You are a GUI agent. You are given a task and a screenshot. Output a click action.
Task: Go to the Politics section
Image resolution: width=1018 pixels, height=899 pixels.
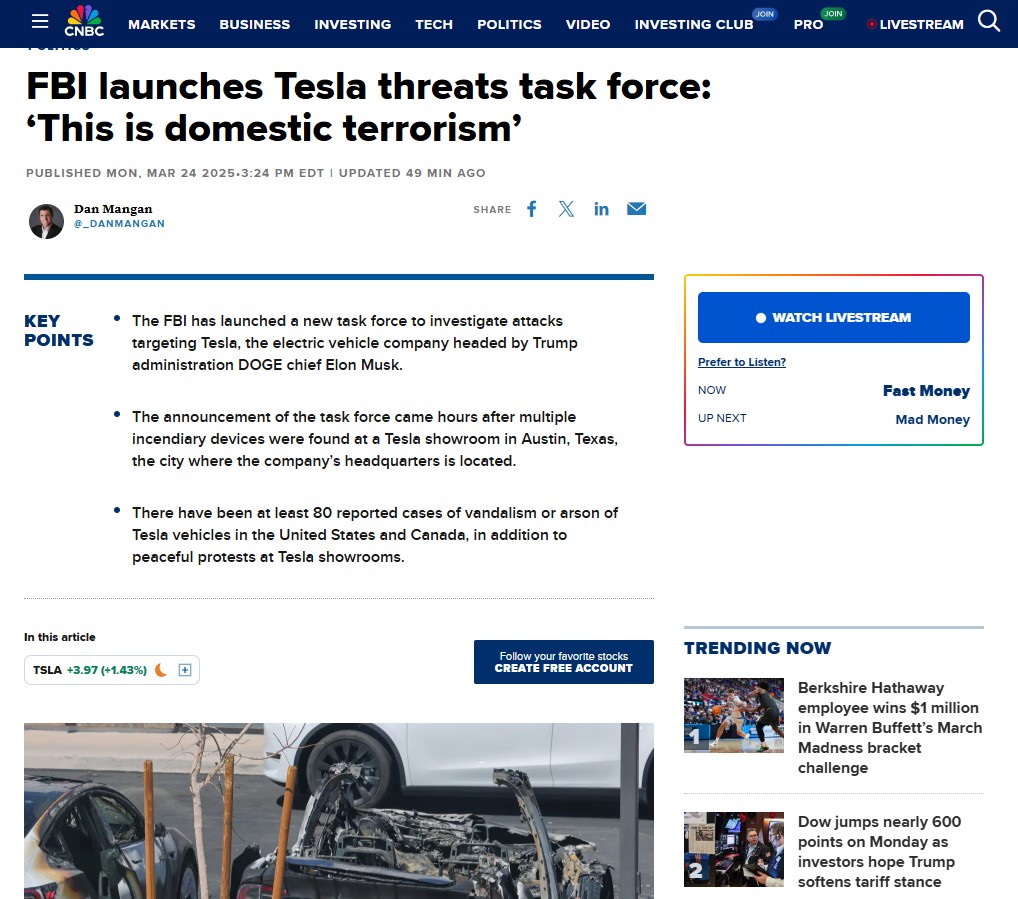point(509,24)
